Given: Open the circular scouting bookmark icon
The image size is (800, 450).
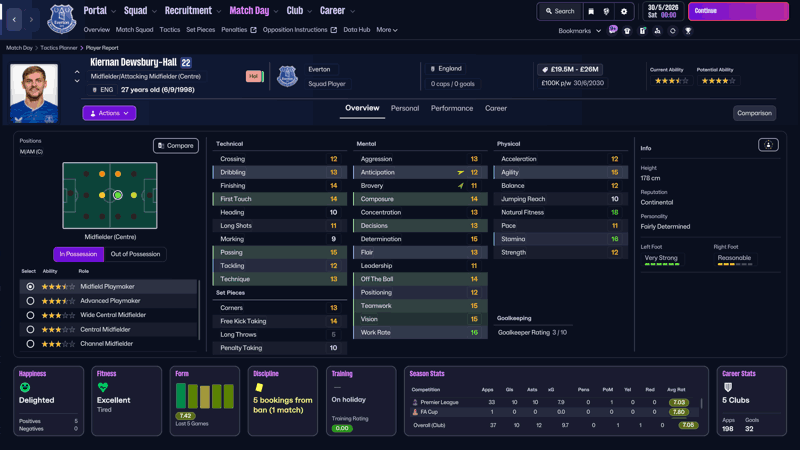Looking at the screenshot, I should 672,31.
